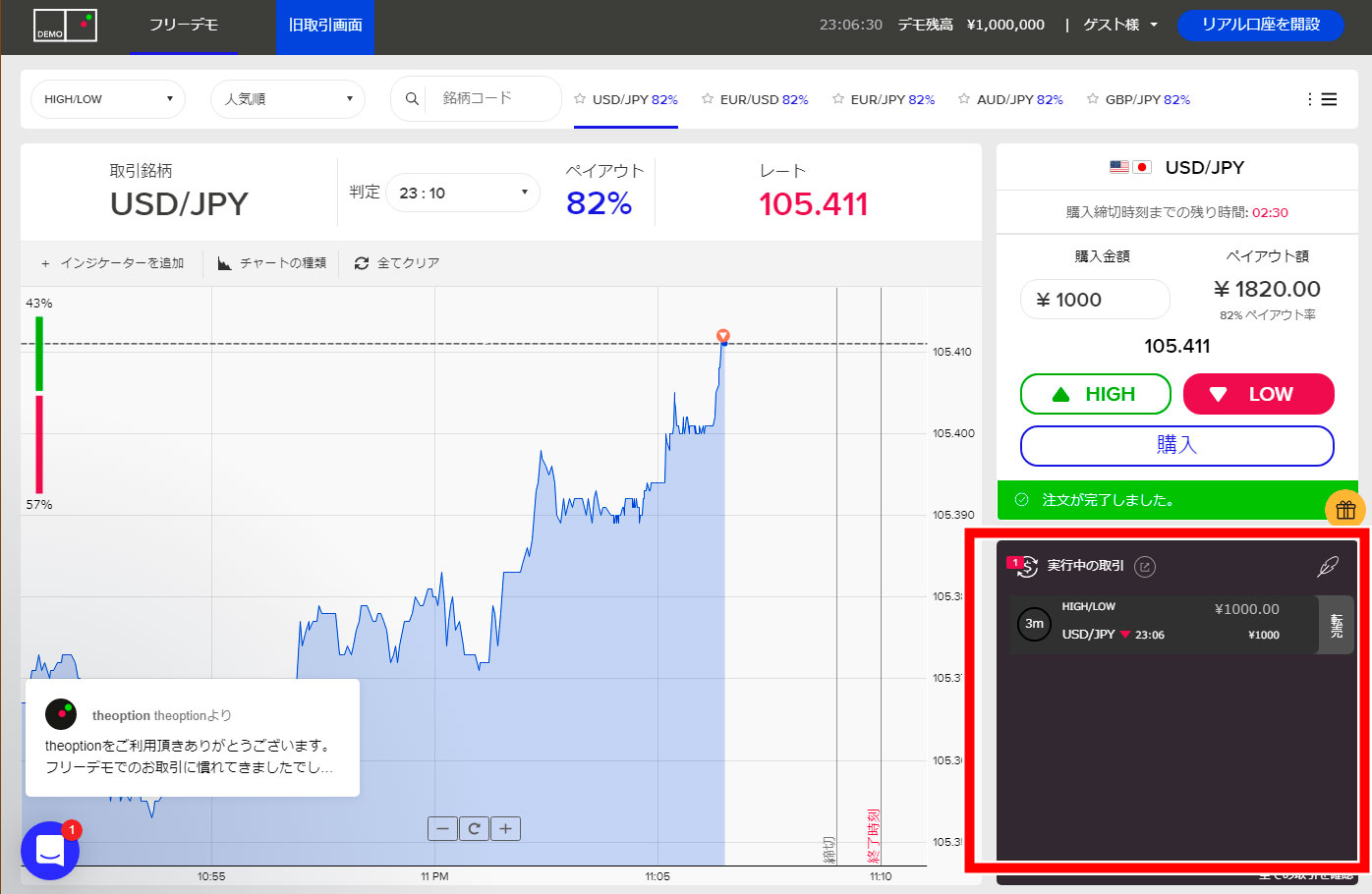Click the 注文が完了しました notification

click(1177, 500)
